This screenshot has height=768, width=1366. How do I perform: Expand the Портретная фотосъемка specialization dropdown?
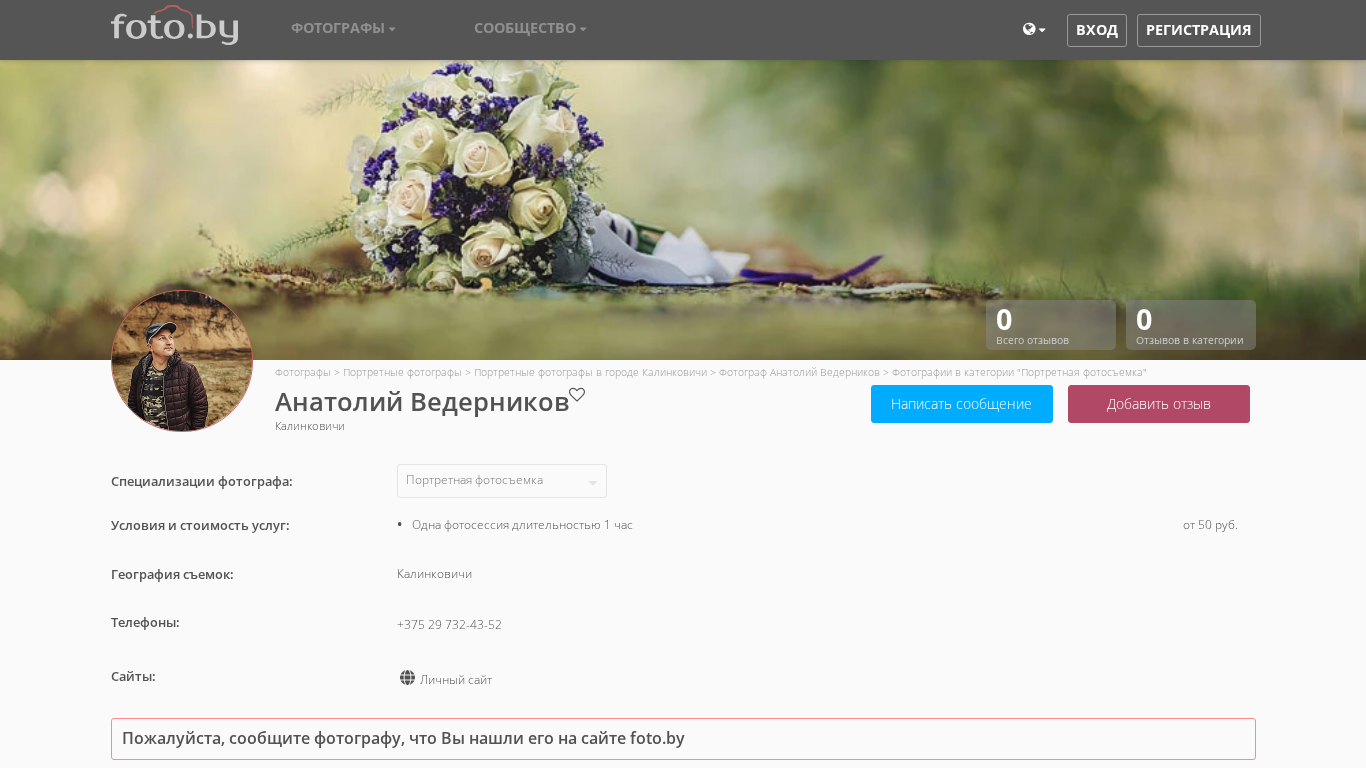click(x=501, y=481)
